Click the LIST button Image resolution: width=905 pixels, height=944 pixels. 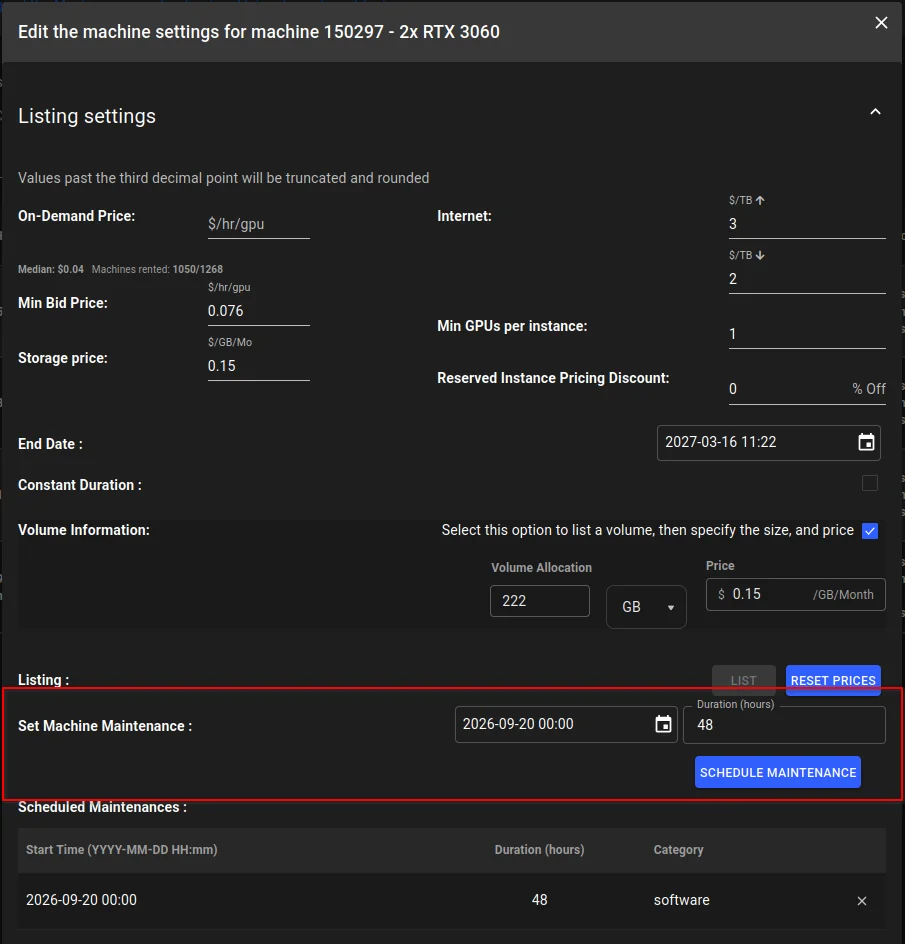(x=744, y=680)
